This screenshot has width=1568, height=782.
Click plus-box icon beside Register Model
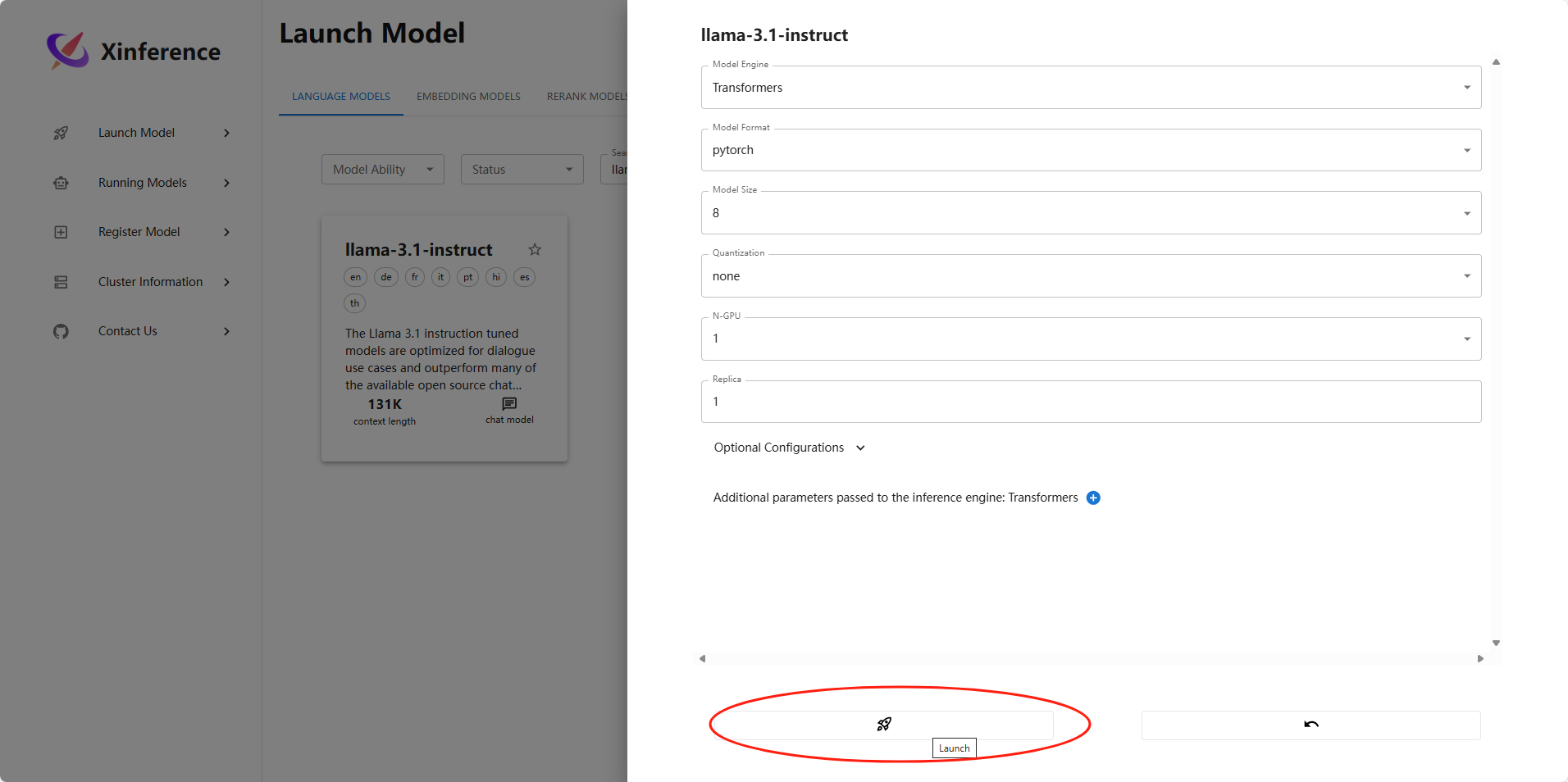pos(61,232)
